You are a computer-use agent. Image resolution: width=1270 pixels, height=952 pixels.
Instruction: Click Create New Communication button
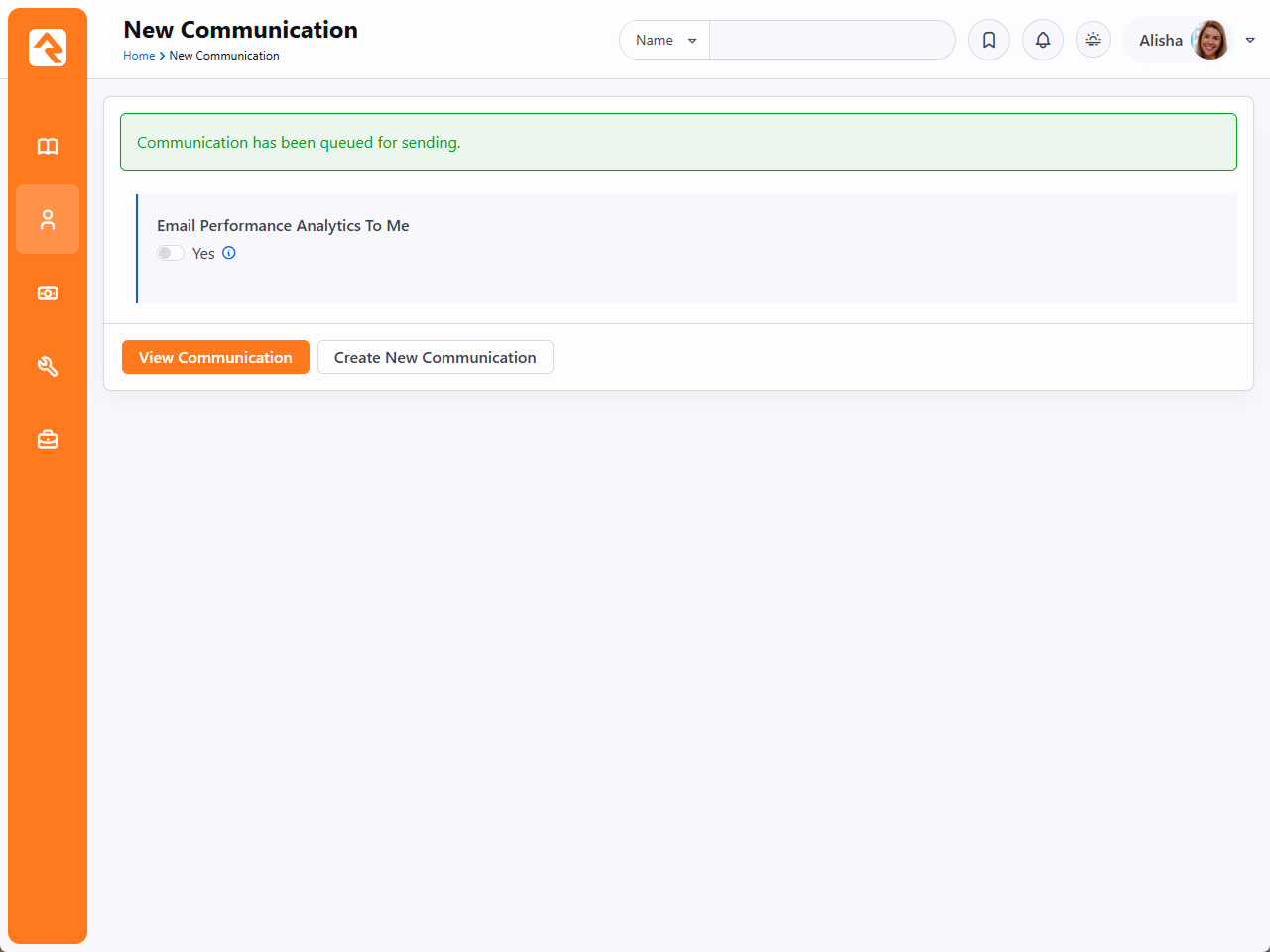click(x=435, y=357)
